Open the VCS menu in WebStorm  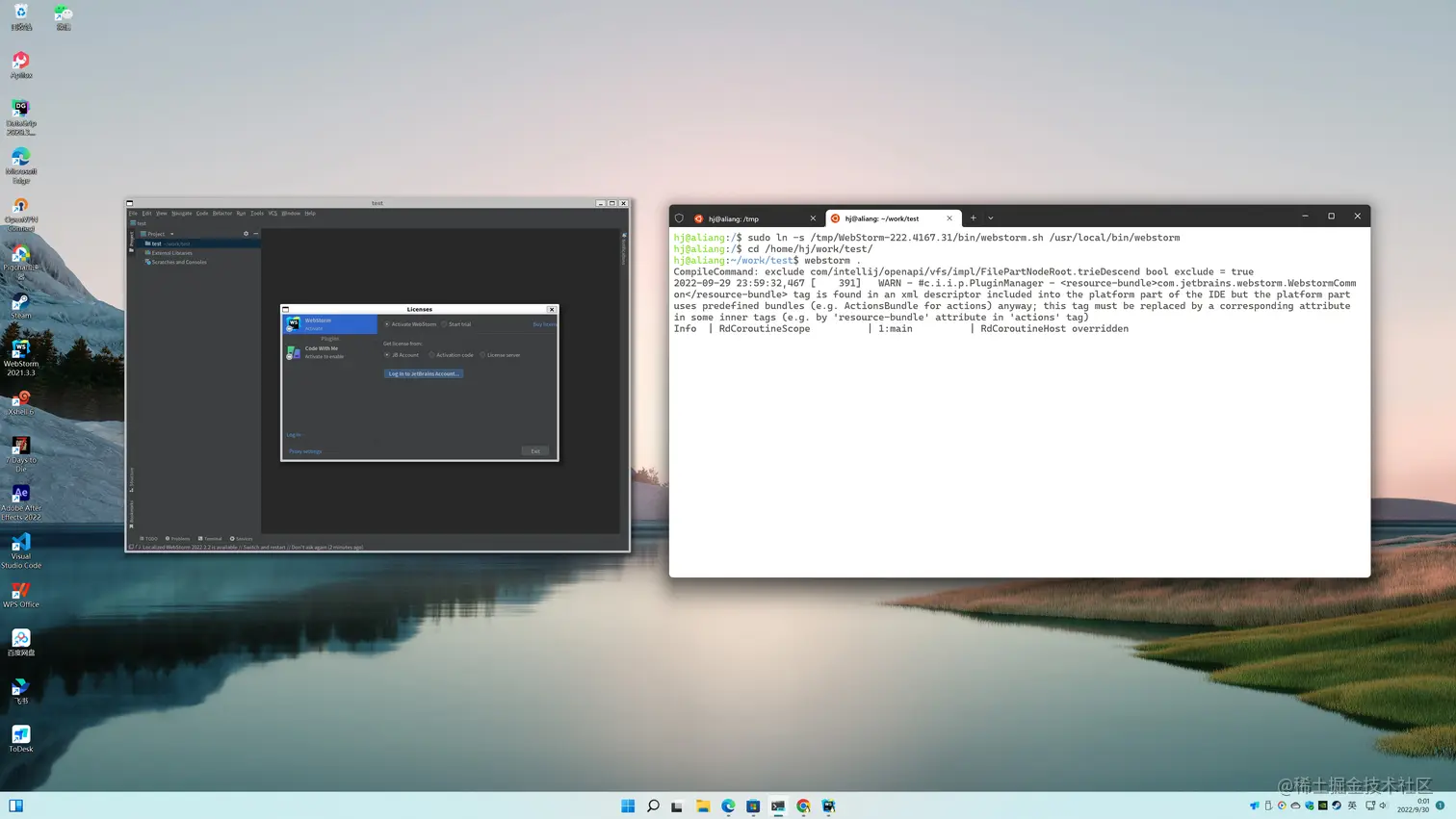(x=273, y=214)
